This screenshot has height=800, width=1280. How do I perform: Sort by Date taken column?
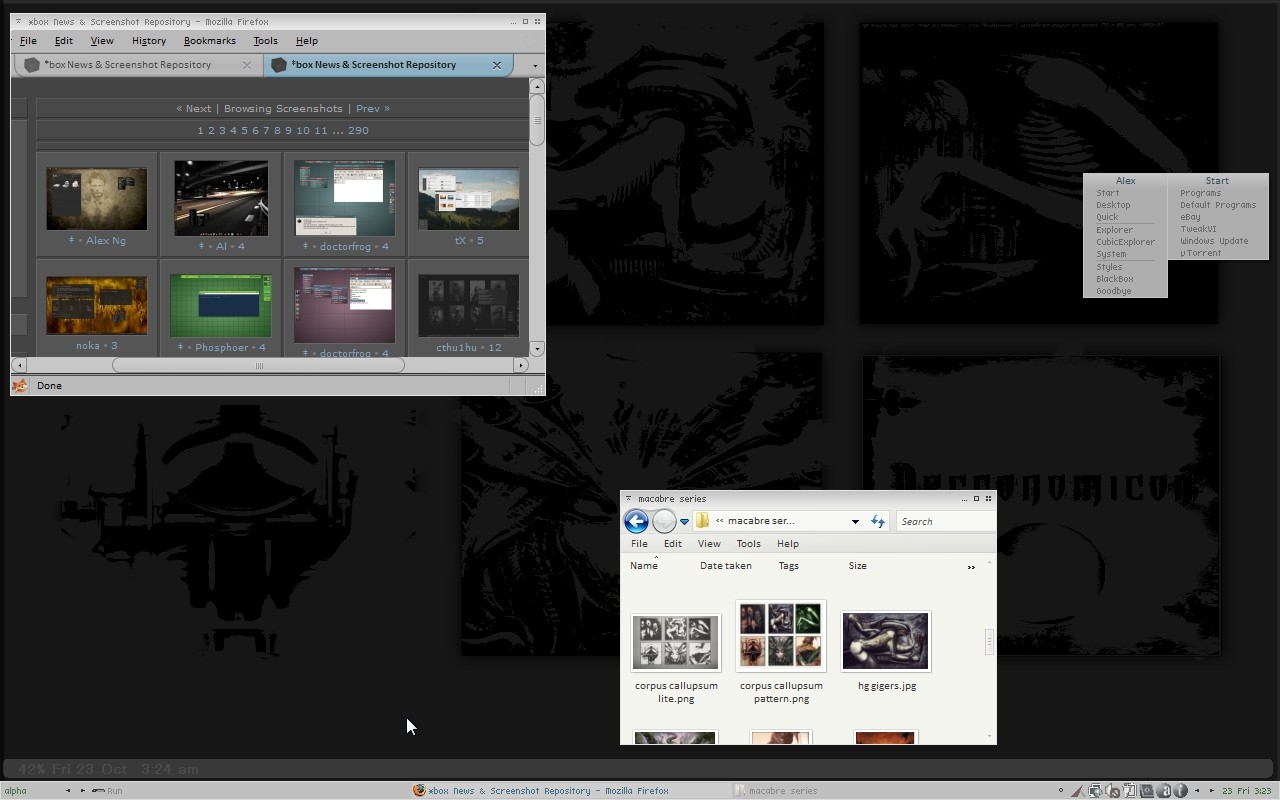pos(726,566)
